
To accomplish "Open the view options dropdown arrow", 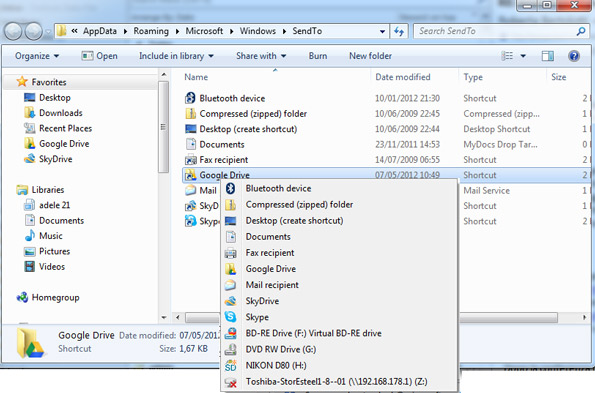I will click(x=523, y=56).
